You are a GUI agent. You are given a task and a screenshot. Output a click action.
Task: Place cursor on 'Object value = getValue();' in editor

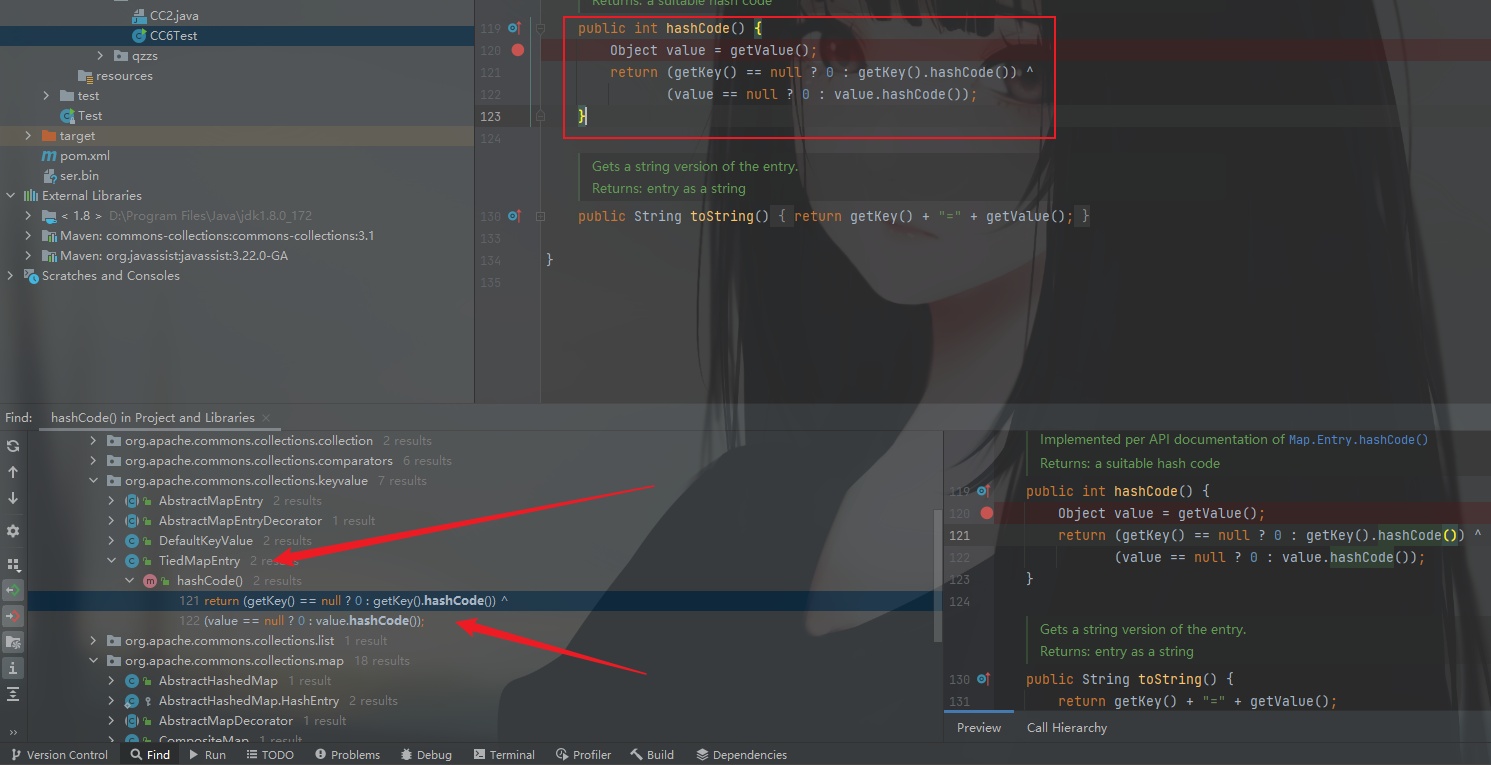[713, 50]
